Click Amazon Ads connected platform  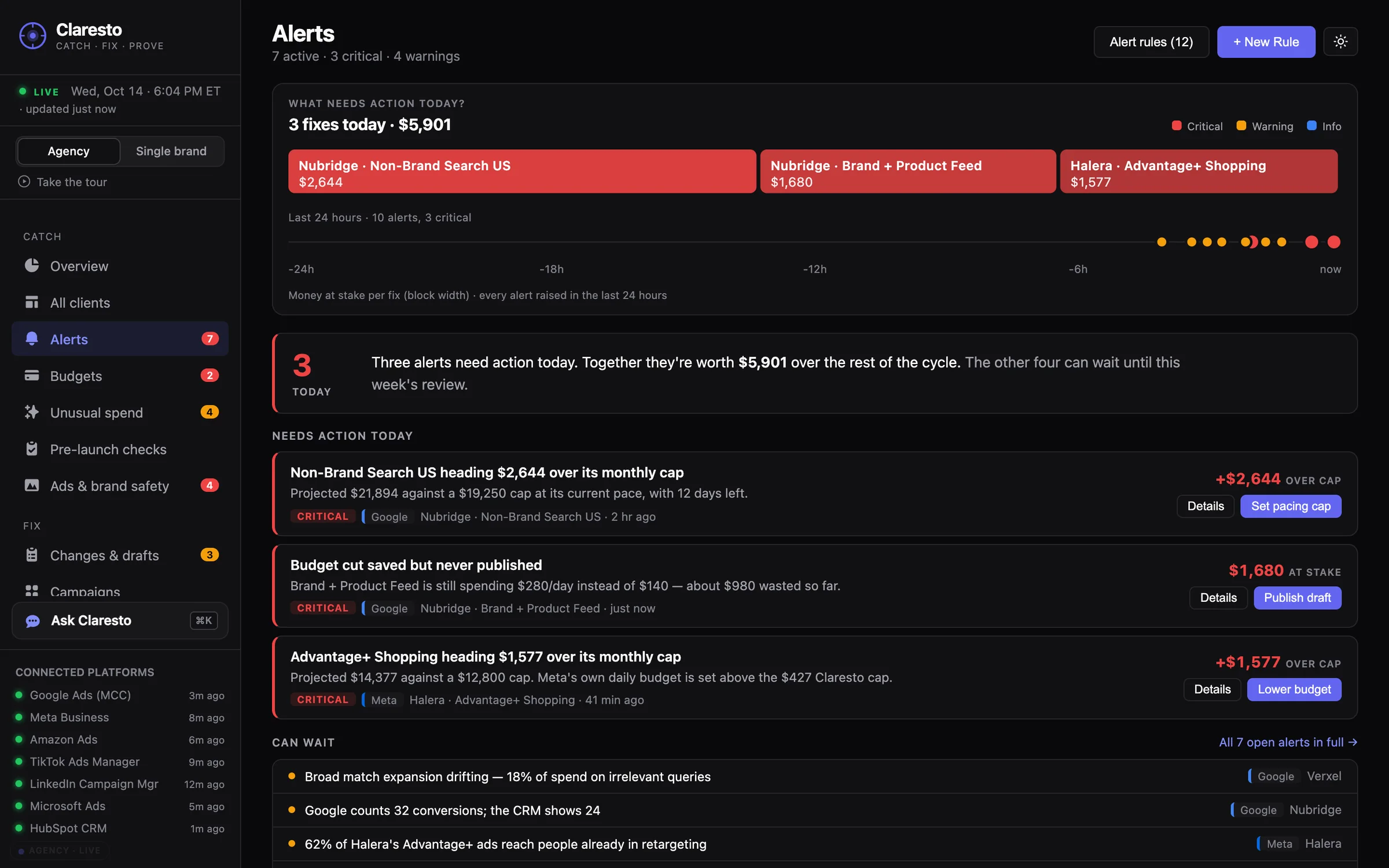[120, 740]
